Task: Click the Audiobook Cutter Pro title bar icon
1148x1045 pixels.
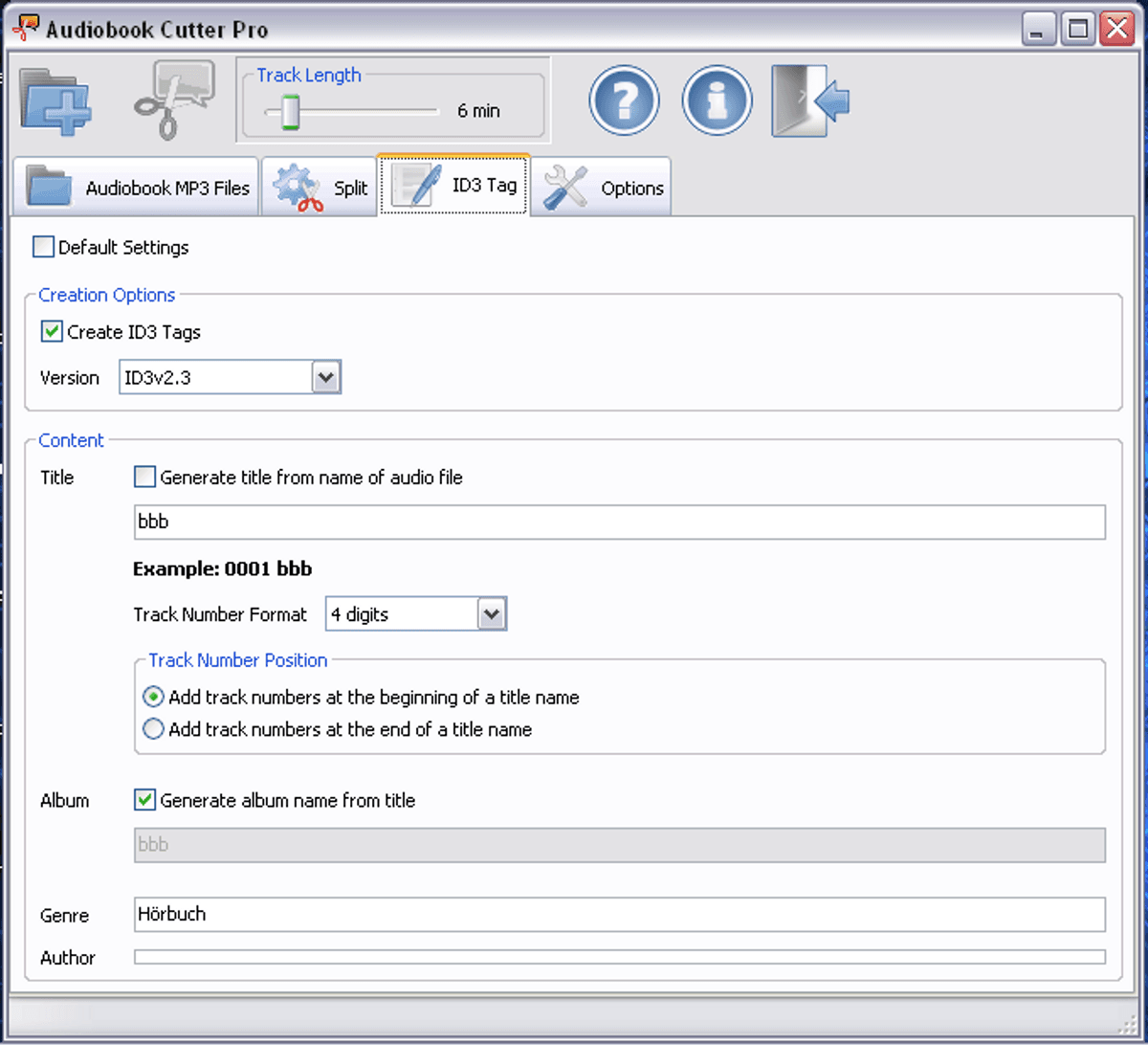Action: pos(24,29)
